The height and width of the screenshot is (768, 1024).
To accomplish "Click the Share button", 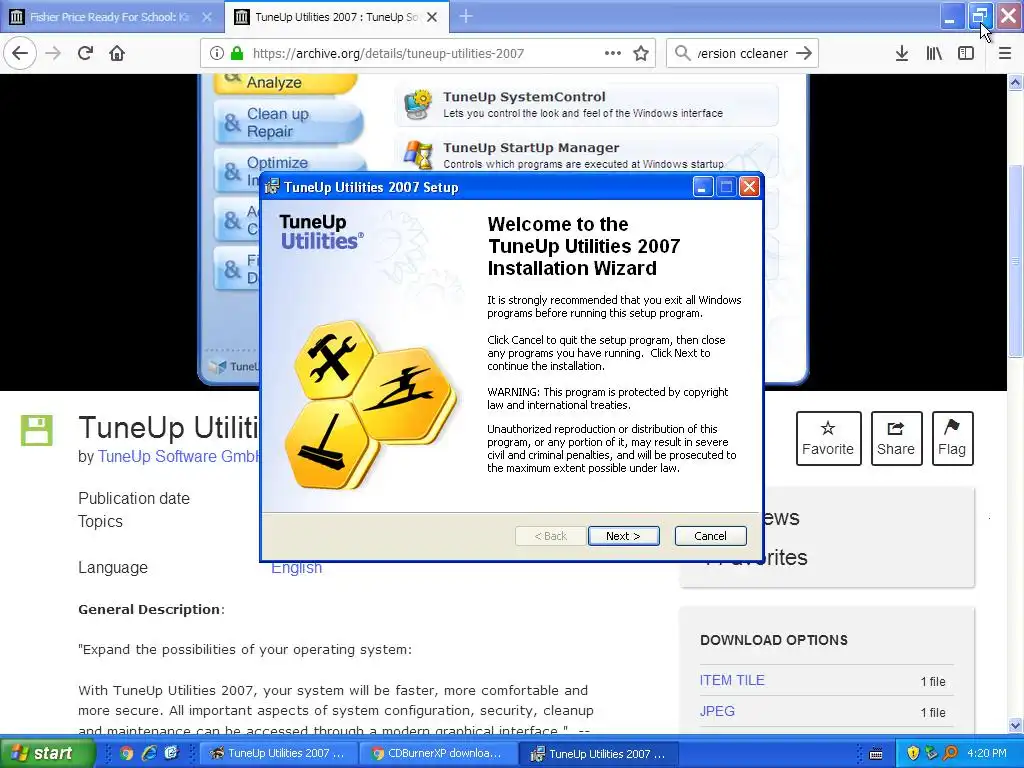I will tap(896, 438).
